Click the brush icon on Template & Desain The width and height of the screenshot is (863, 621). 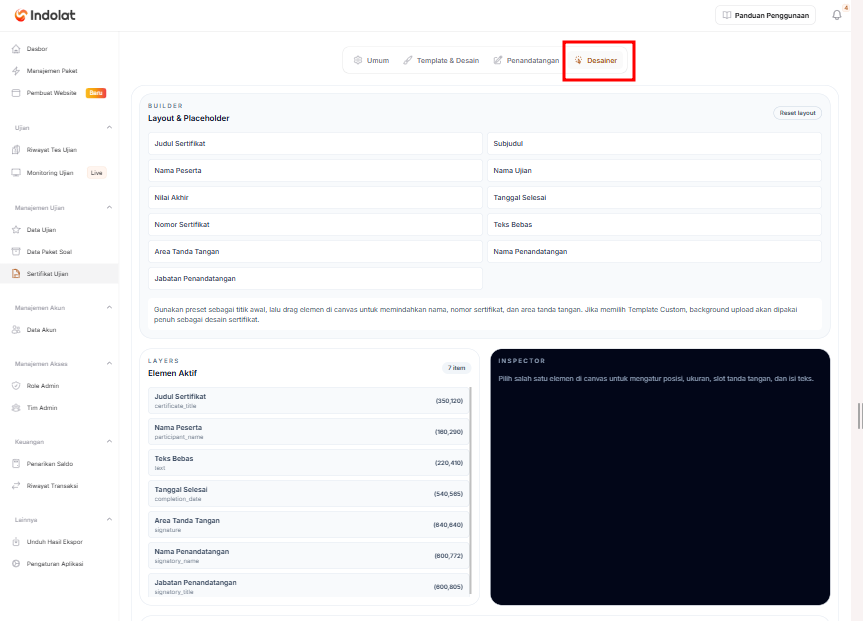tap(408, 60)
